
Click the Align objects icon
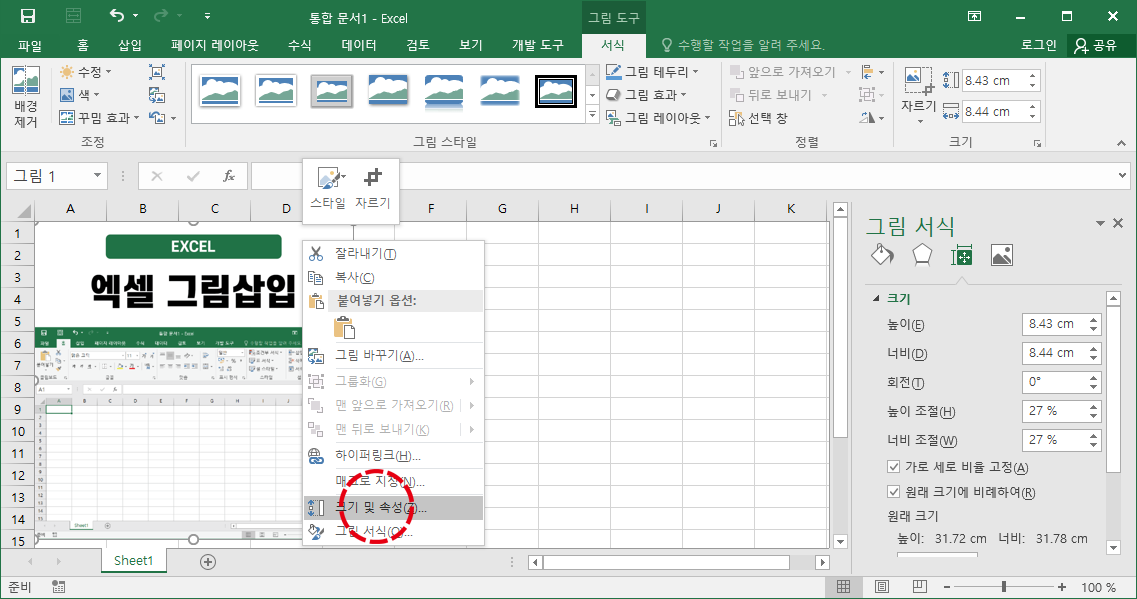point(867,72)
